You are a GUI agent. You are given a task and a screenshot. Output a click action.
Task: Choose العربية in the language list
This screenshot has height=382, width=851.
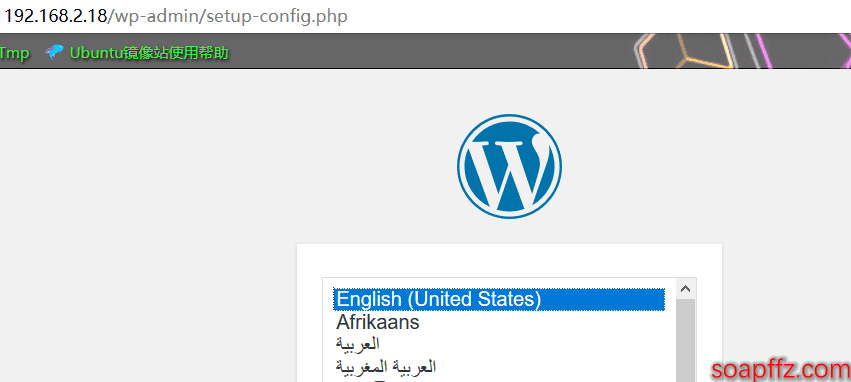(x=358, y=344)
